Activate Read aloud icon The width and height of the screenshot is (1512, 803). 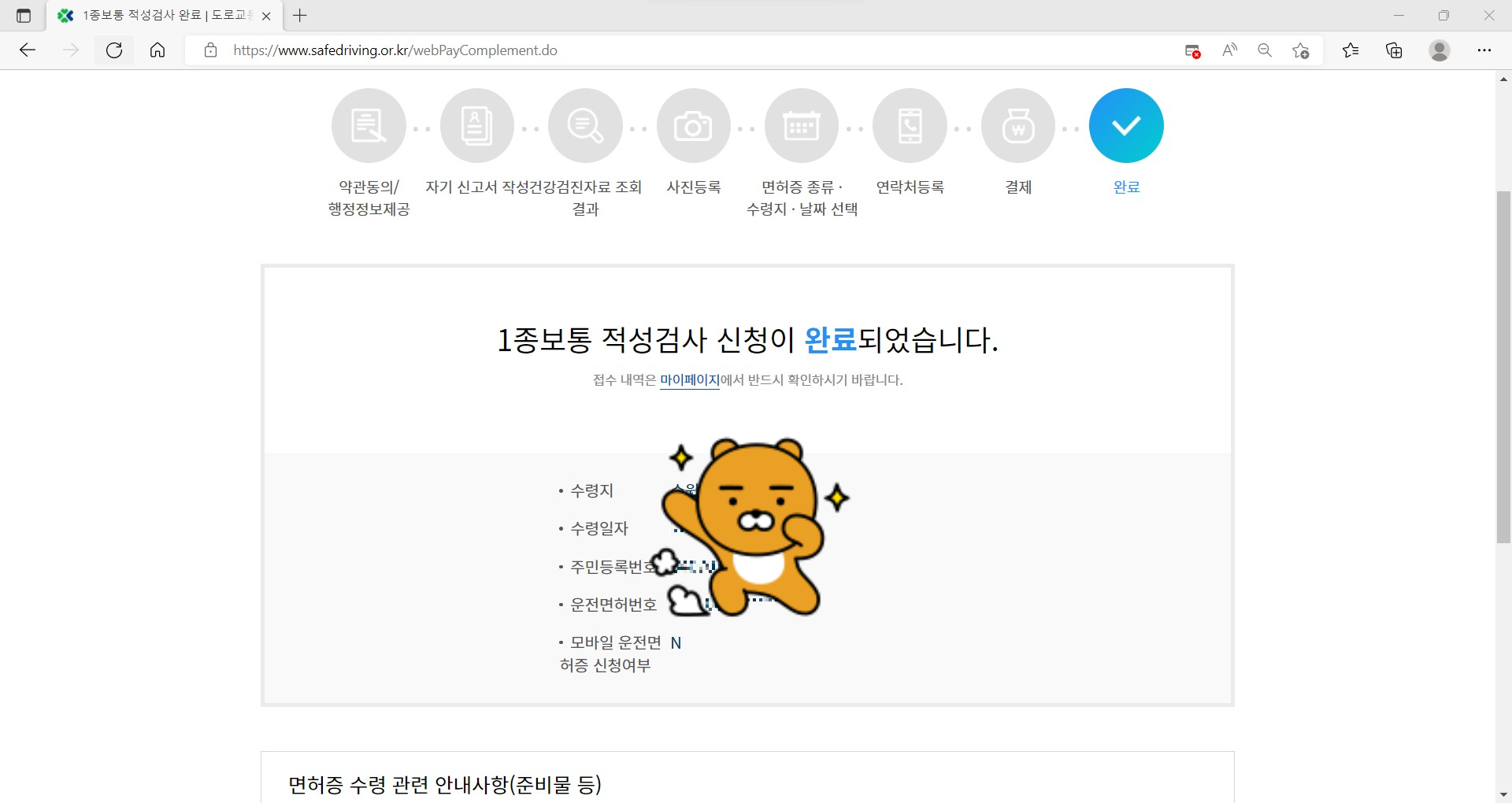(1229, 50)
